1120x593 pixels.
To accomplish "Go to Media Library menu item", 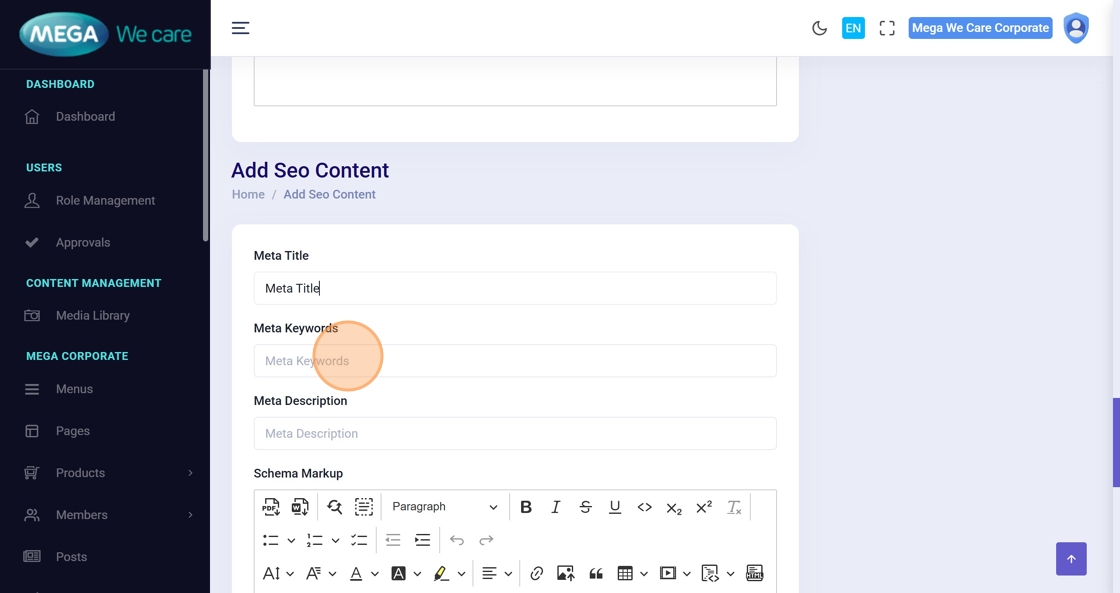I will click(92, 315).
